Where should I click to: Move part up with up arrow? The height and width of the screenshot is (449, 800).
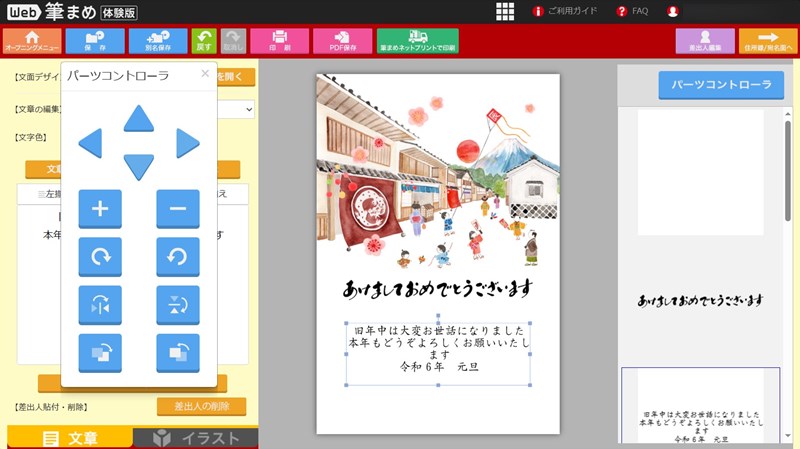click(x=139, y=119)
